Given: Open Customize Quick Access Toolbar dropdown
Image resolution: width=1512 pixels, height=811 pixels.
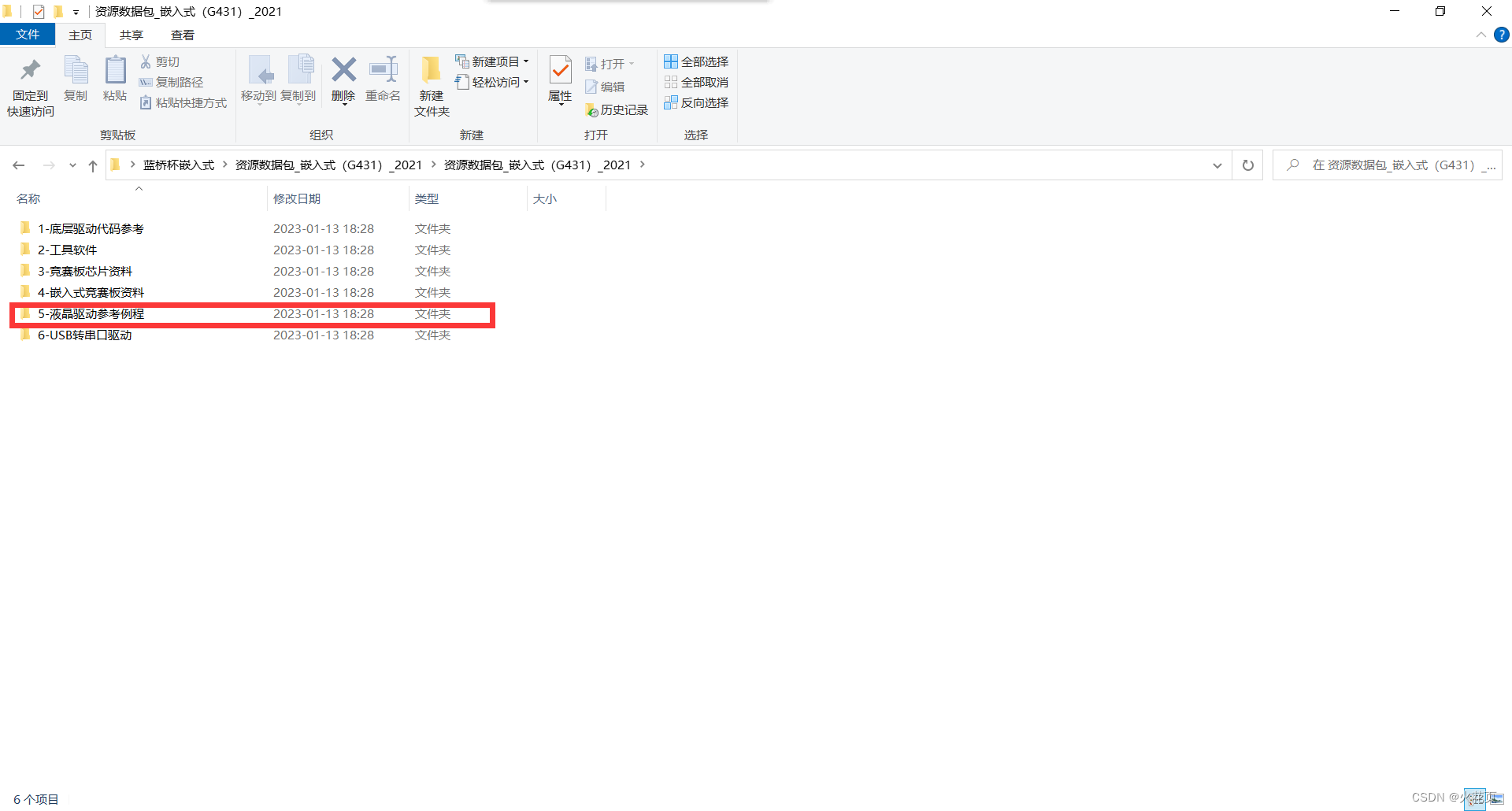Looking at the screenshot, I should pos(76,12).
